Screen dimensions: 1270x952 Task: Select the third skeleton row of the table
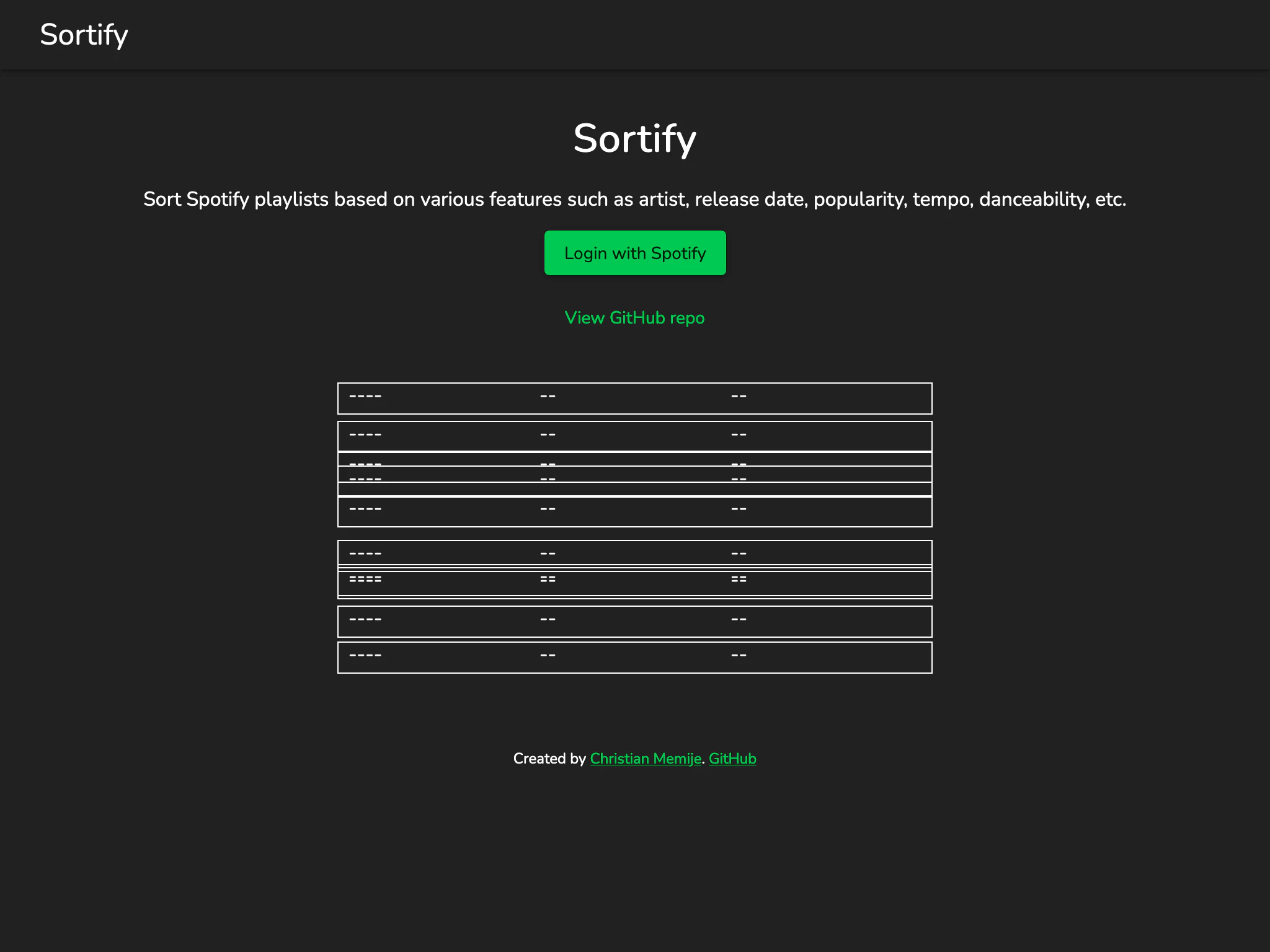pyautogui.click(x=634, y=463)
